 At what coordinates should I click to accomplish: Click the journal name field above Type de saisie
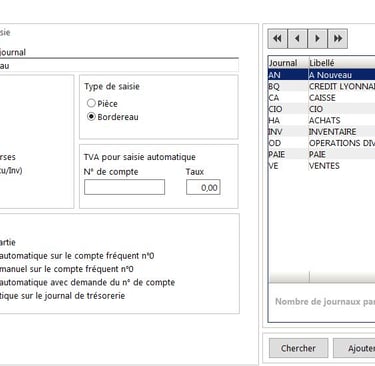tap(119, 65)
